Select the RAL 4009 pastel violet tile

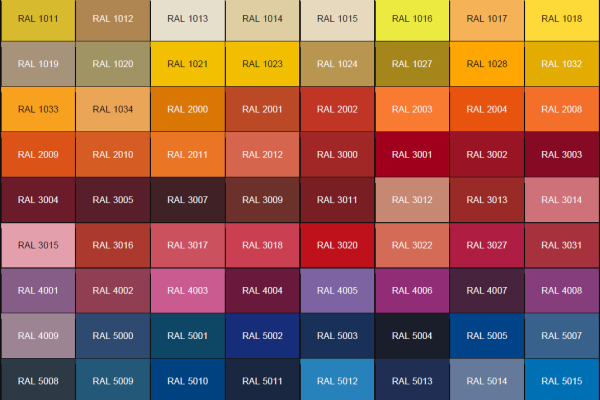(37, 336)
